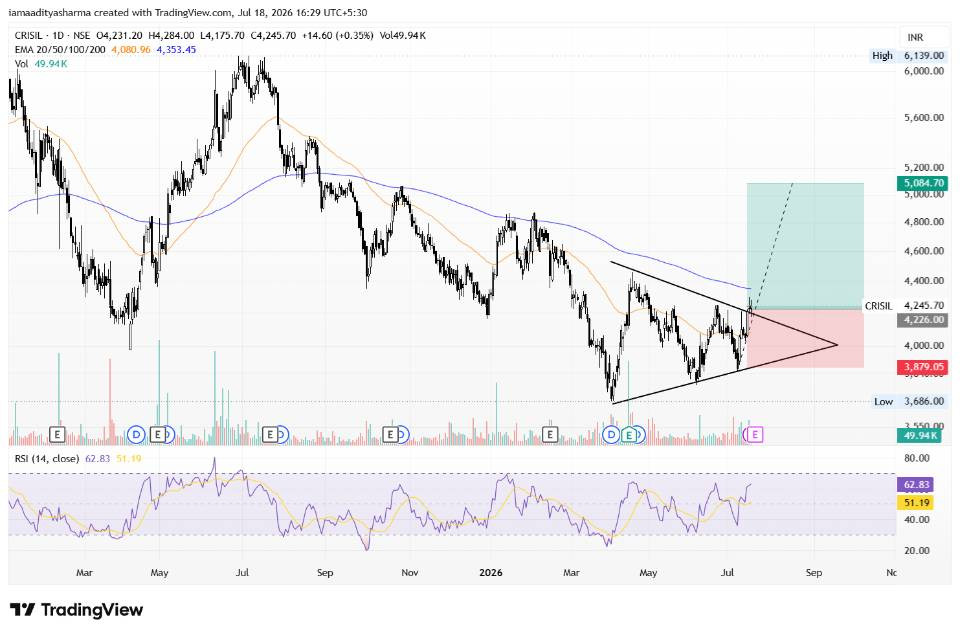Screen dimensions: 960x635
Task: Click the yellow 51.19 RSI average label
Action: [x=916, y=503]
